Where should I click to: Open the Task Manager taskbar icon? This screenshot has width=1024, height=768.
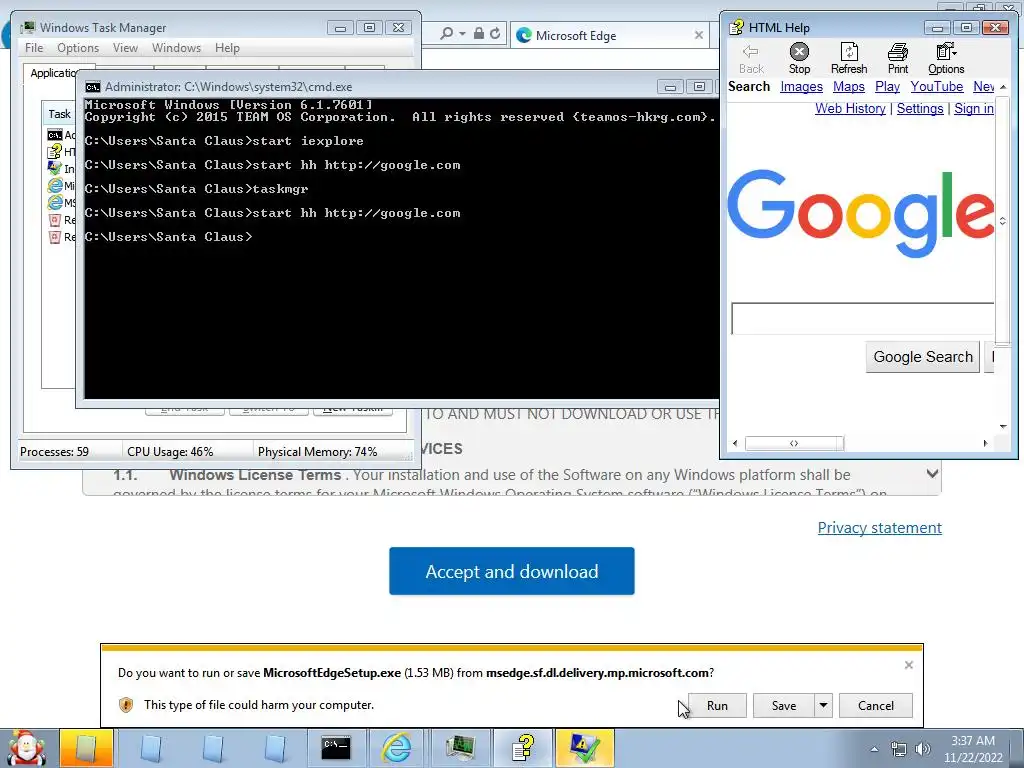(x=460, y=748)
